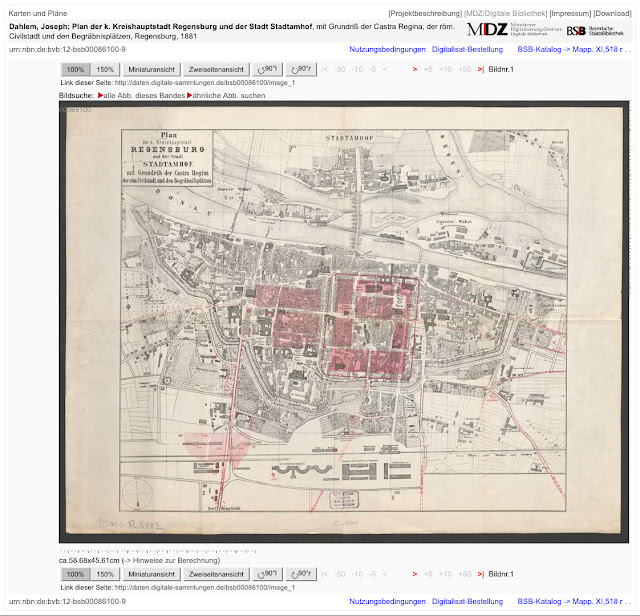Skip forward +5 pages, top toolbar
The image size is (640, 616).
[428, 69]
